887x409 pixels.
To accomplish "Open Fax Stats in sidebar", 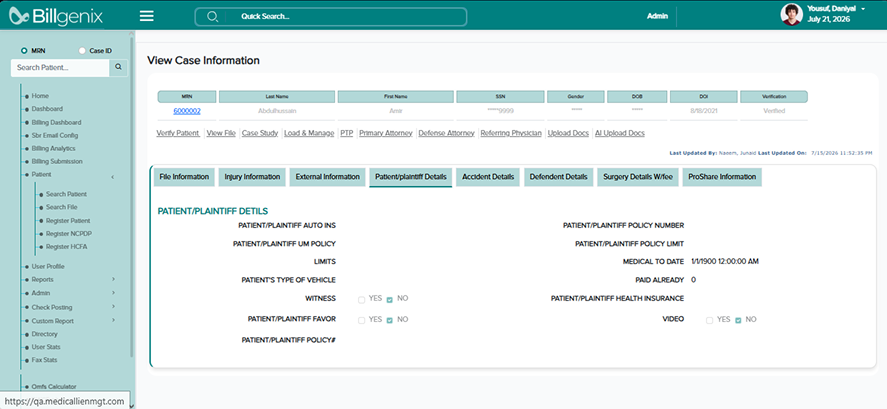I will pyautogui.click(x=44, y=360).
